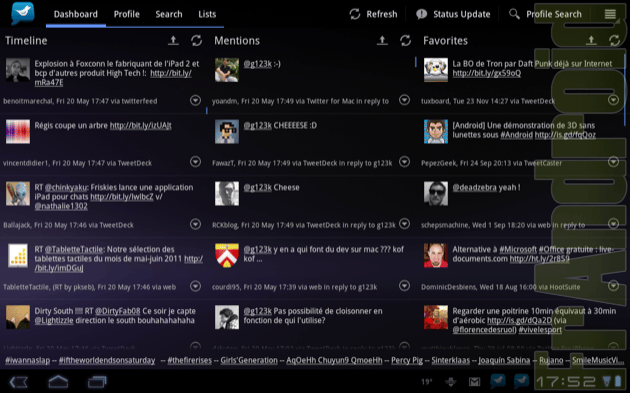Open link http://is.gd/dQa2D
630x393 pixels.
tap(519, 320)
